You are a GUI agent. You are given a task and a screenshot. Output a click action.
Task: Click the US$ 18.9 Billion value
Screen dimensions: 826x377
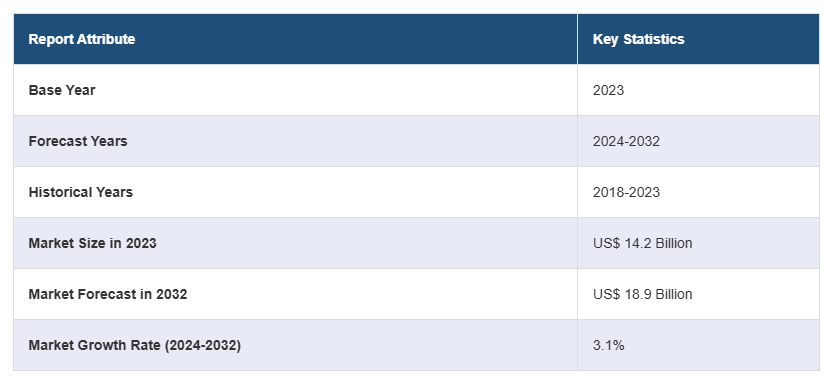(643, 294)
